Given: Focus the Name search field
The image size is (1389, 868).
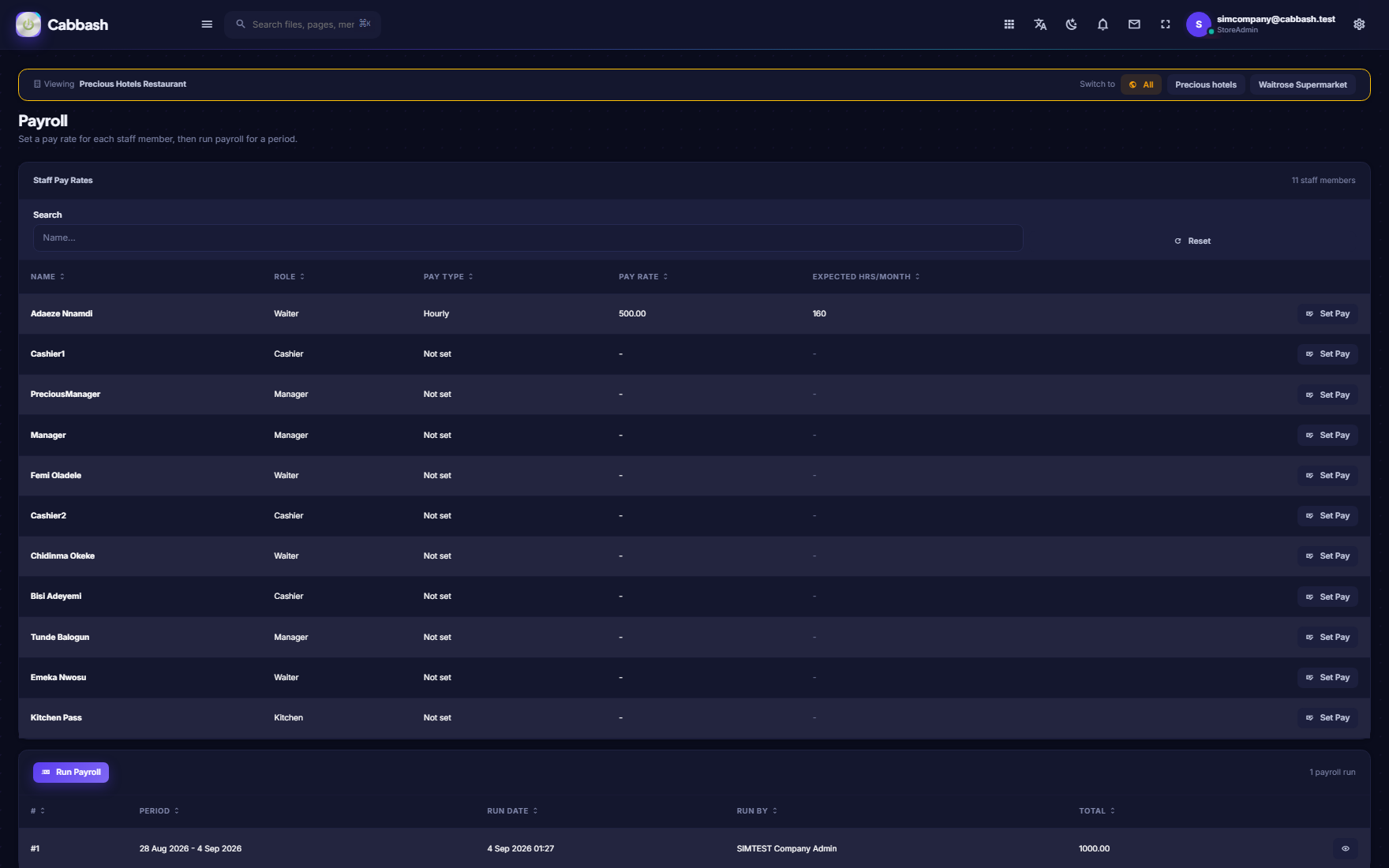Looking at the screenshot, I should (x=528, y=238).
